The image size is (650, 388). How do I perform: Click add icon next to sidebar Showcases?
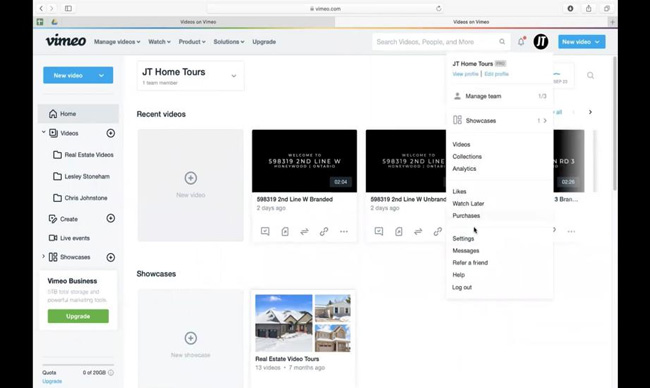tap(111, 257)
